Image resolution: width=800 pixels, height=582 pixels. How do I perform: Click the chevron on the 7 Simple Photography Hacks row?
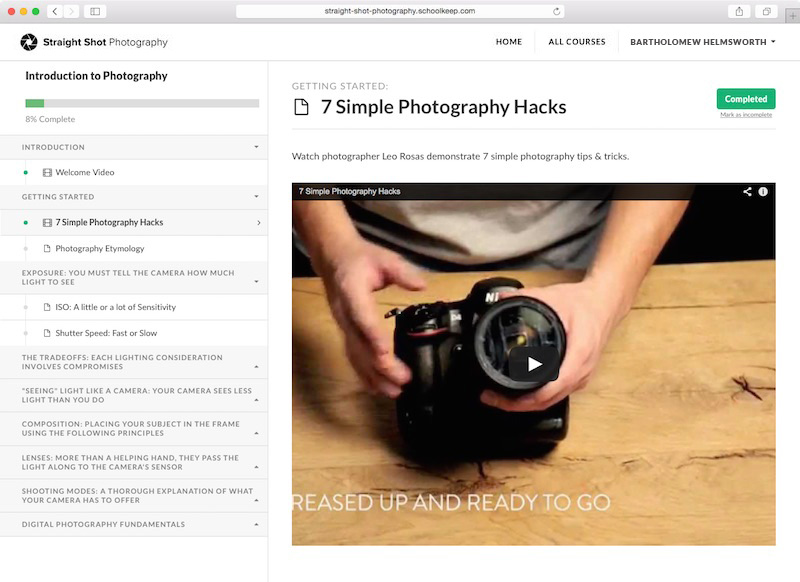coord(259,222)
